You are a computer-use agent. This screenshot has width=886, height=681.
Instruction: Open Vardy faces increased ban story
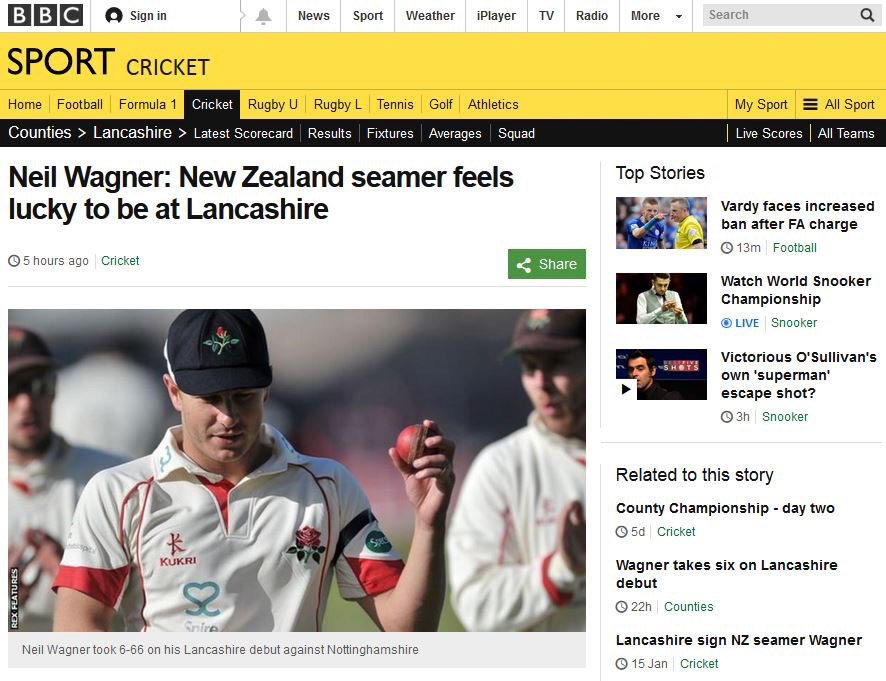pos(797,215)
